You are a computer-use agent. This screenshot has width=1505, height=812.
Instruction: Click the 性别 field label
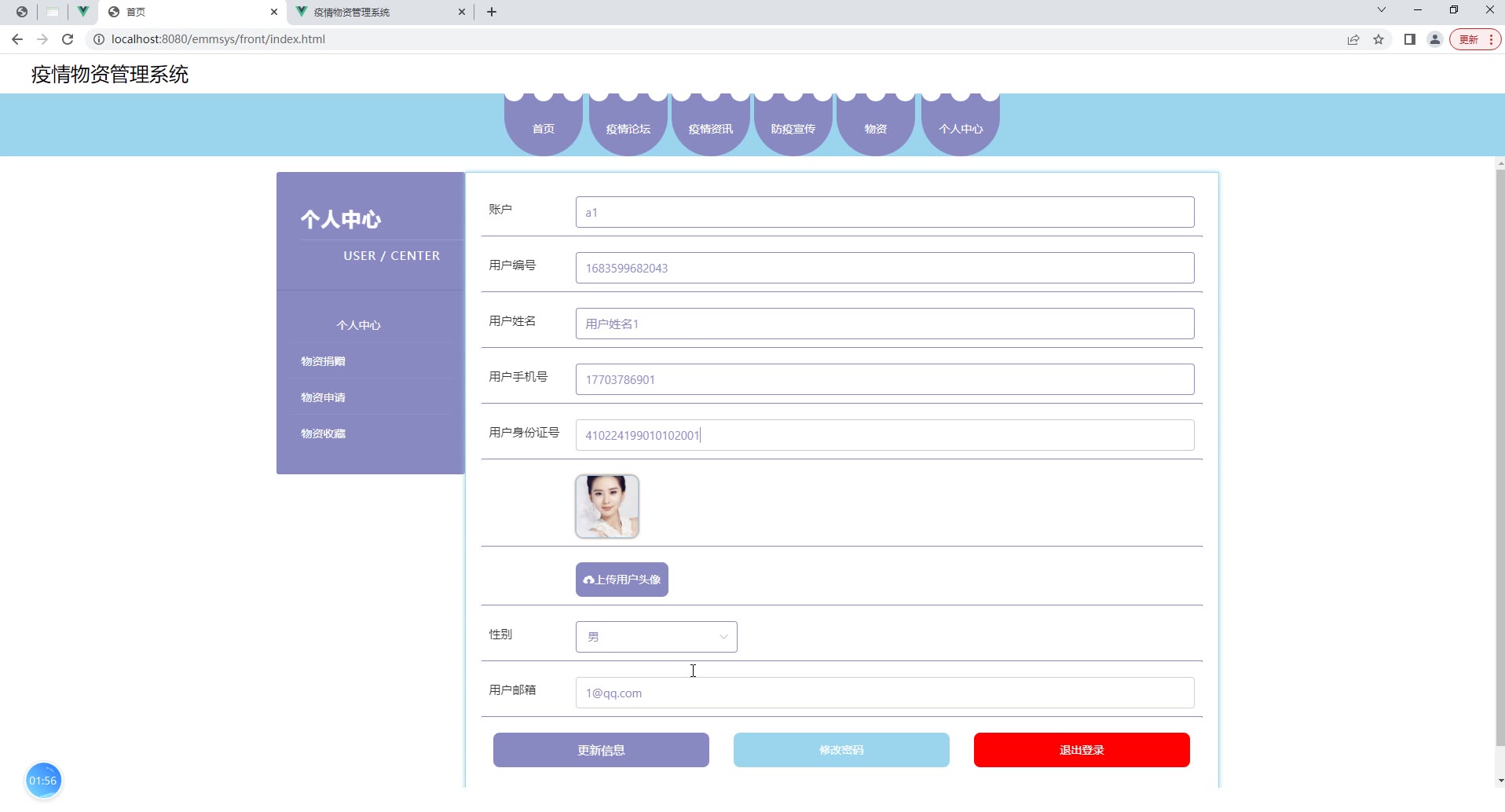pyautogui.click(x=500, y=635)
